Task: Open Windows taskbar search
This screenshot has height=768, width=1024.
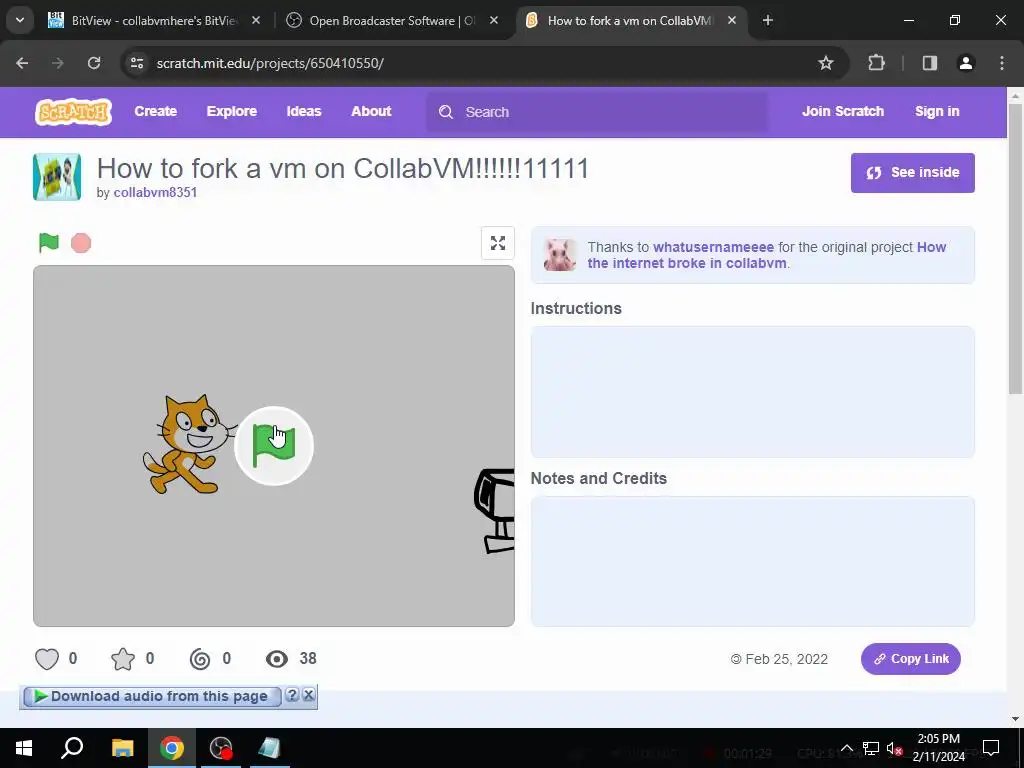Action: pos(72,748)
